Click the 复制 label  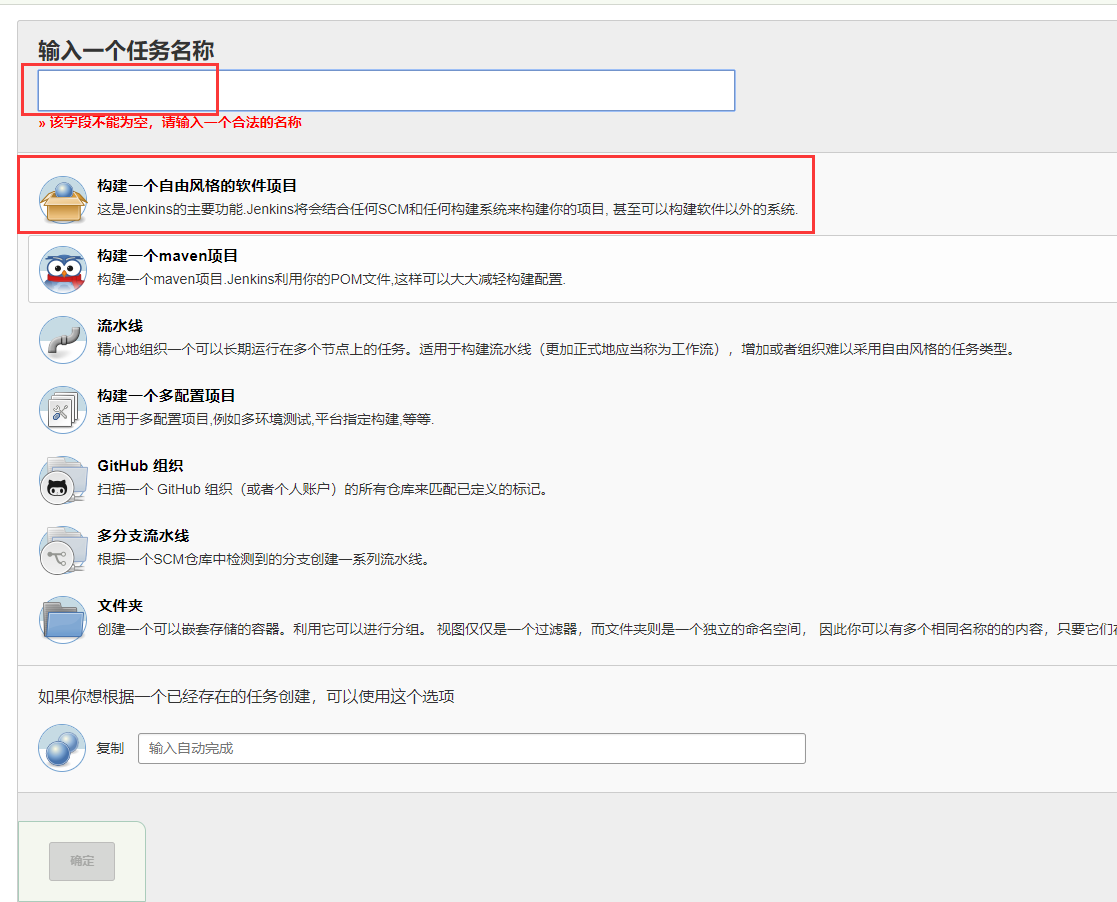[110, 748]
